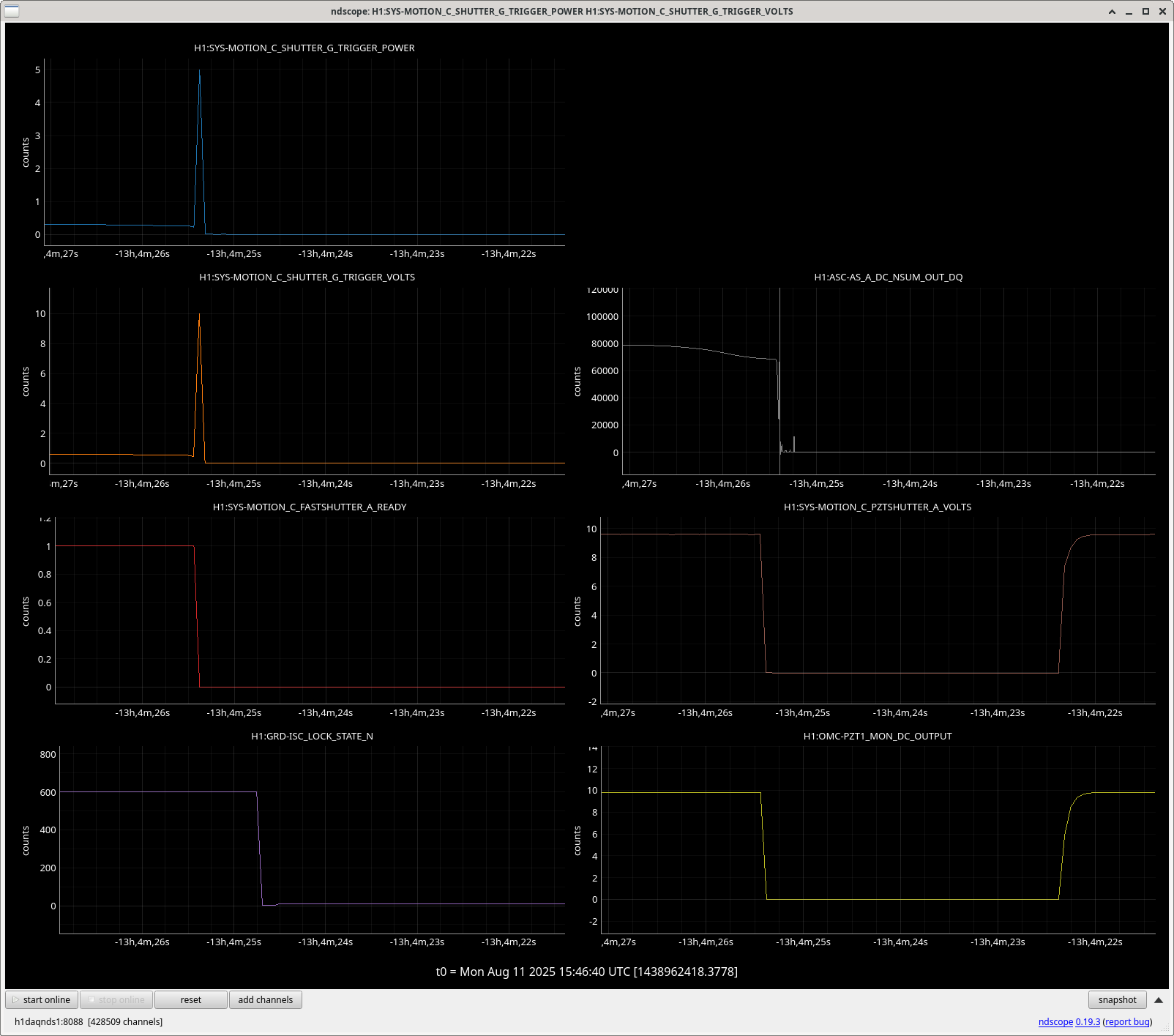Open the ndscope project link
The height and width of the screenshot is (1036, 1174).
coord(1055,1021)
